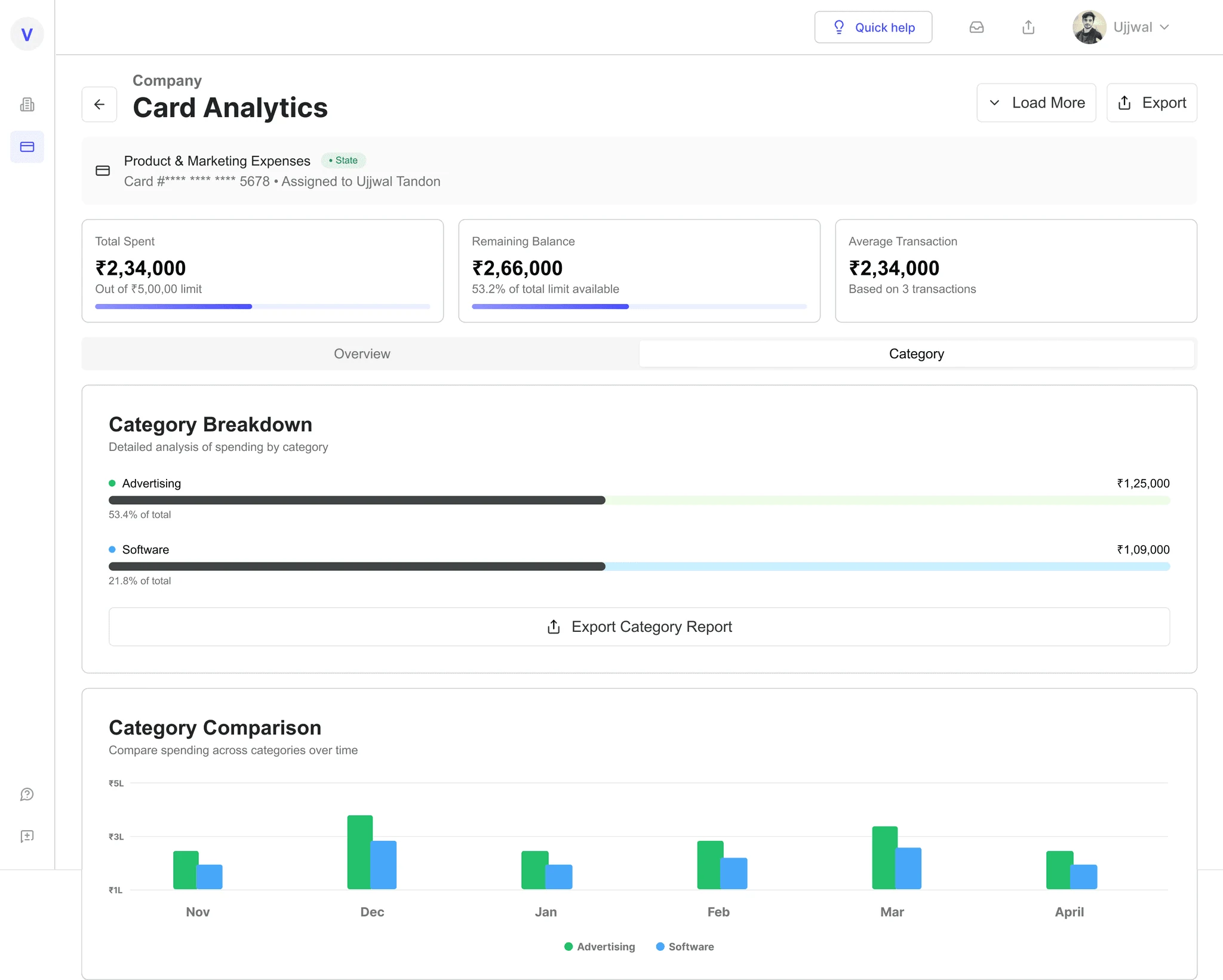Click the blue Software dot in breakdown
The width and height of the screenshot is (1223, 980).
(112, 549)
